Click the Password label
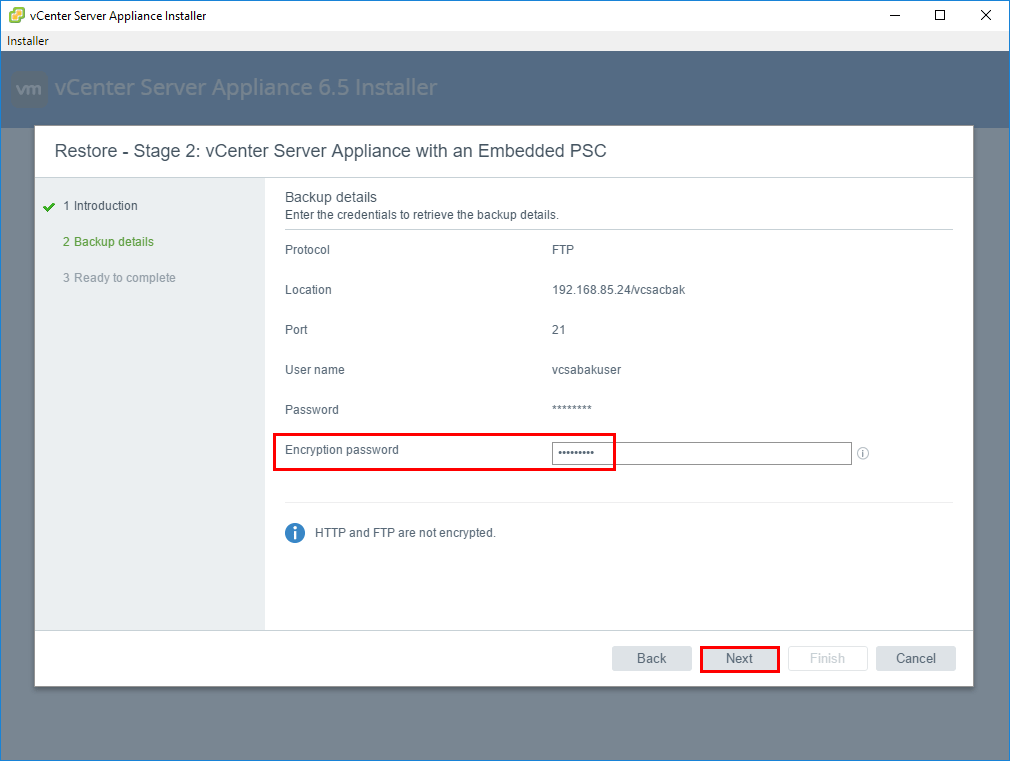This screenshot has height=761, width=1010. point(312,410)
